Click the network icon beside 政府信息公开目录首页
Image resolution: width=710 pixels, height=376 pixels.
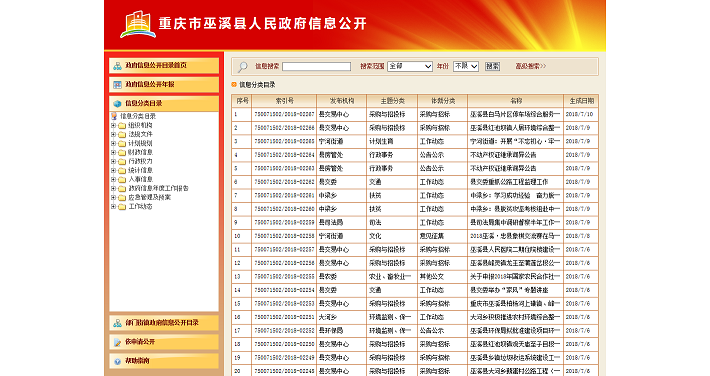(x=117, y=66)
